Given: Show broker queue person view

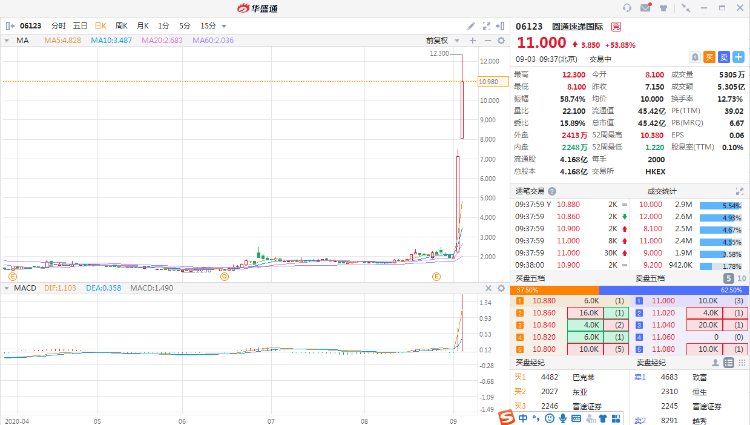Looking at the screenshot, I should tap(715, 363).
